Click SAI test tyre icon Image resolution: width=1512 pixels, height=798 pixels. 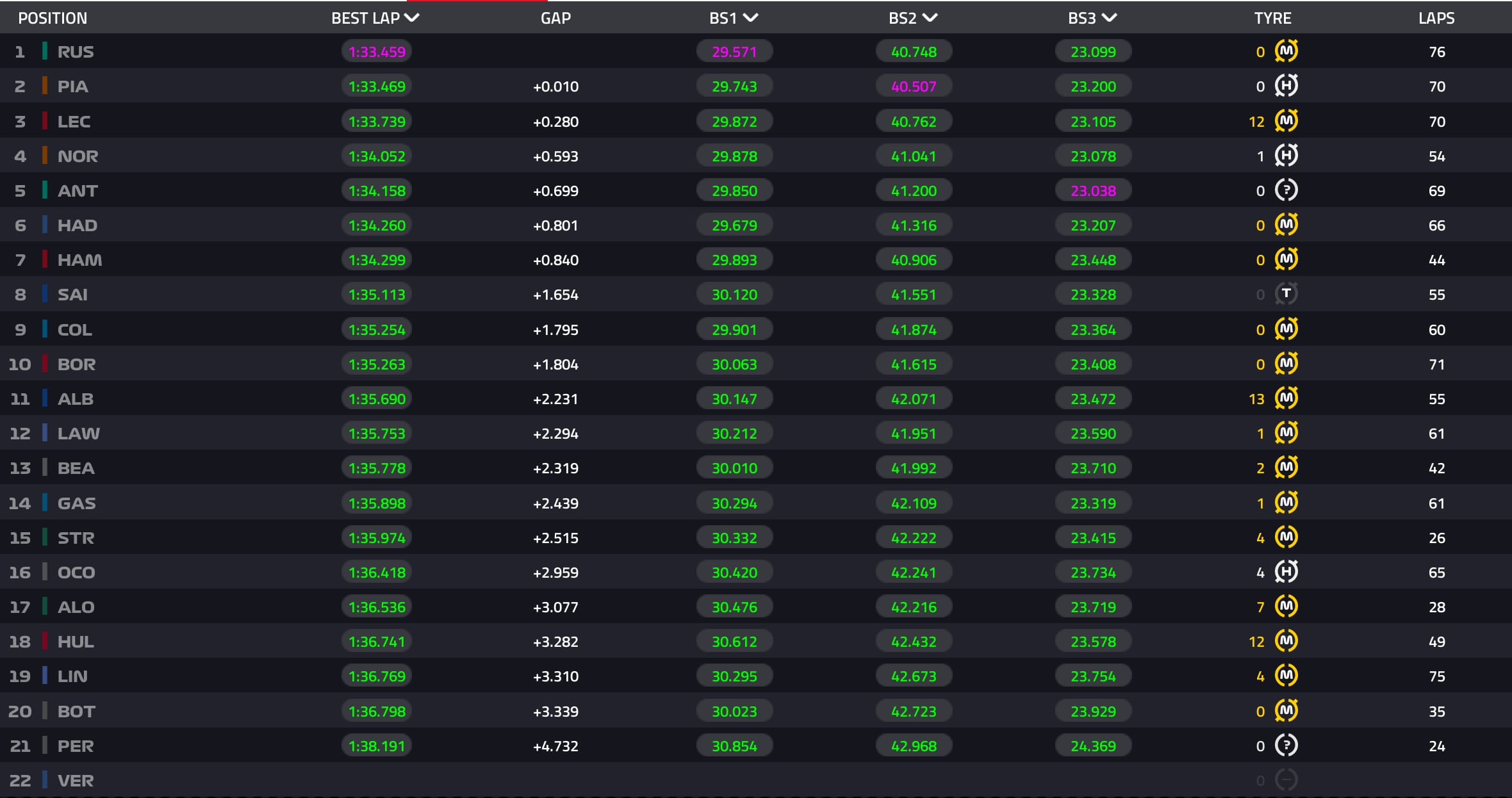[x=1286, y=294]
